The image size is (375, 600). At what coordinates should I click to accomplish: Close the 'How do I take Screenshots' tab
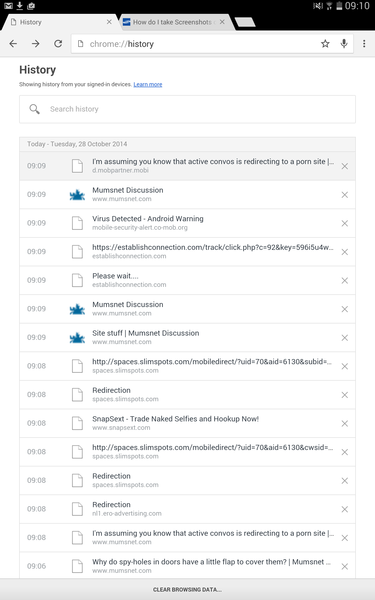click(x=222, y=22)
